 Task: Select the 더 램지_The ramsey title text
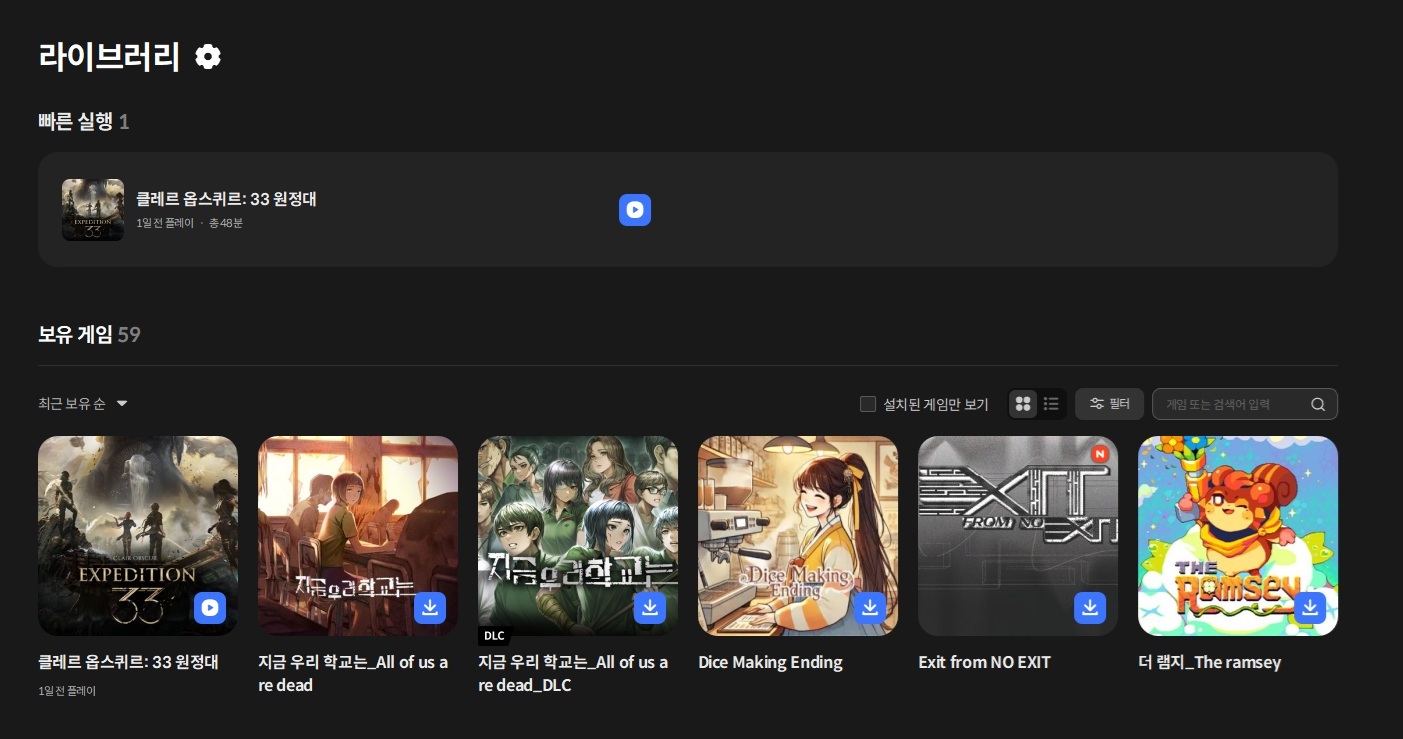(x=1209, y=662)
